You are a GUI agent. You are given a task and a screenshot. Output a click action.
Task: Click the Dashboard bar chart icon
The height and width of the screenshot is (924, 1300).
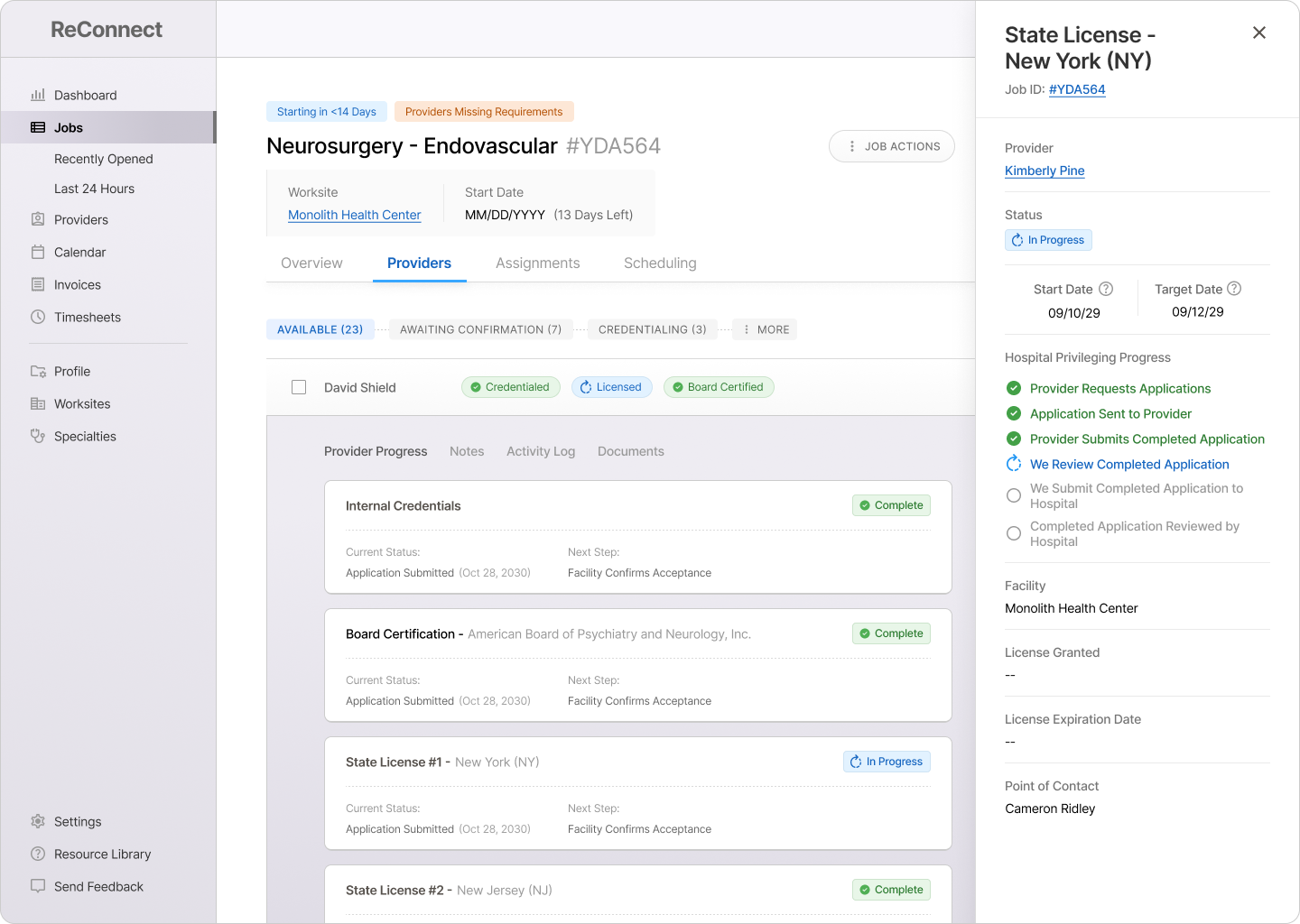coord(38,95)
